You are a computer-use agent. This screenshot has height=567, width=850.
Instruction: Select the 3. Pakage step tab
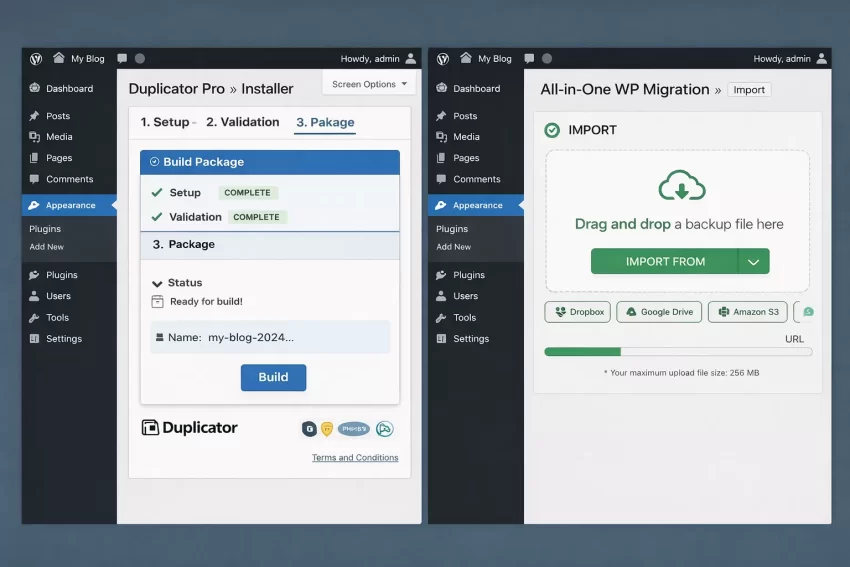click(325, 123)
